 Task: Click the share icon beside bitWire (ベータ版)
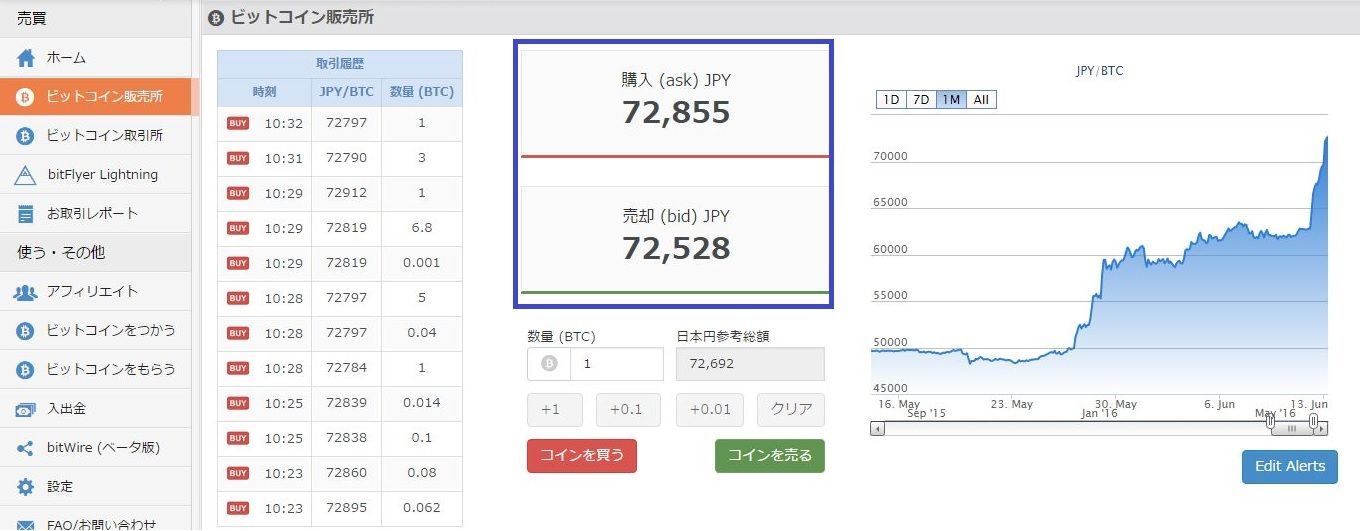26,448
